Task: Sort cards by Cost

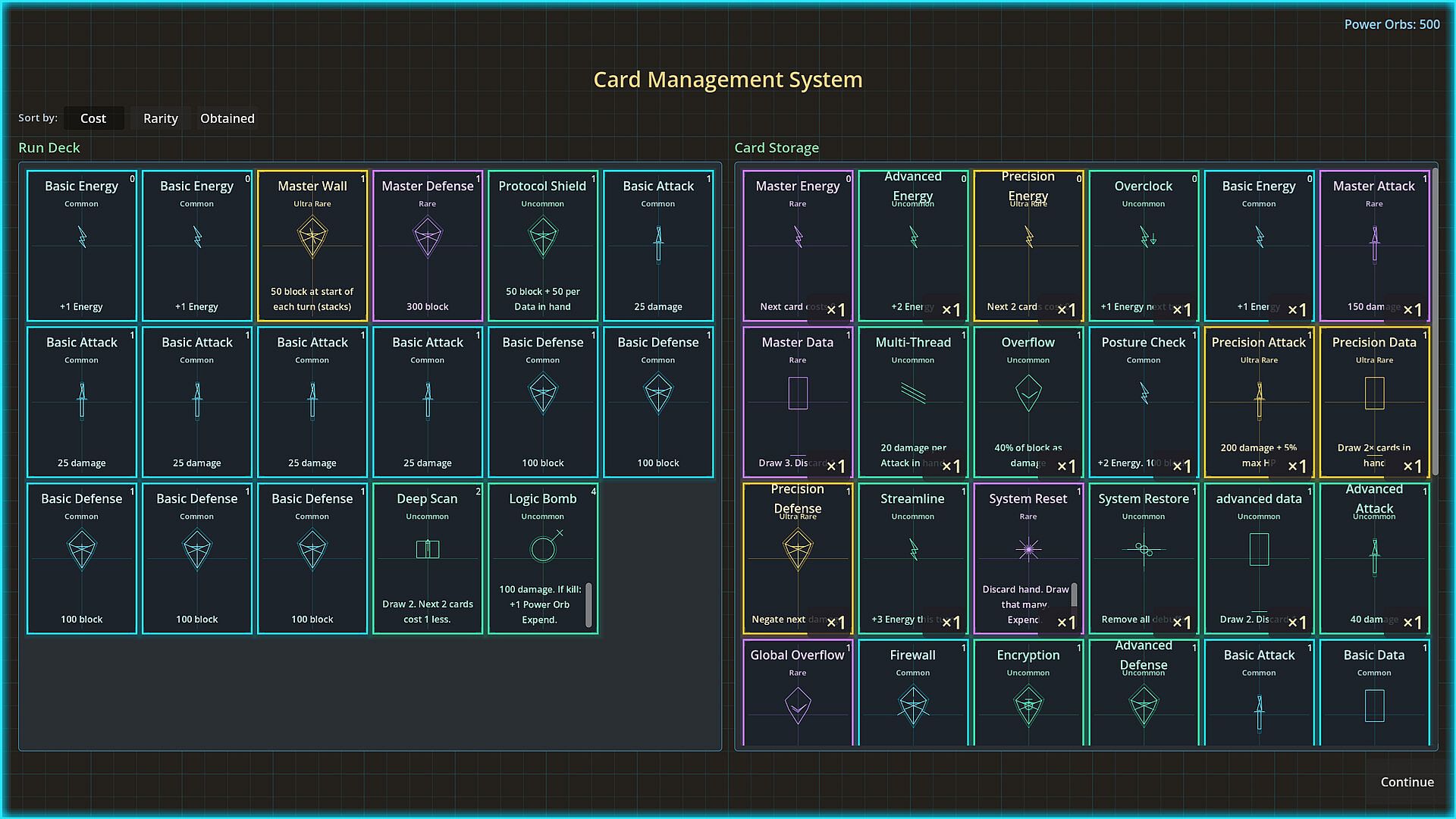Action: (93, 118)
